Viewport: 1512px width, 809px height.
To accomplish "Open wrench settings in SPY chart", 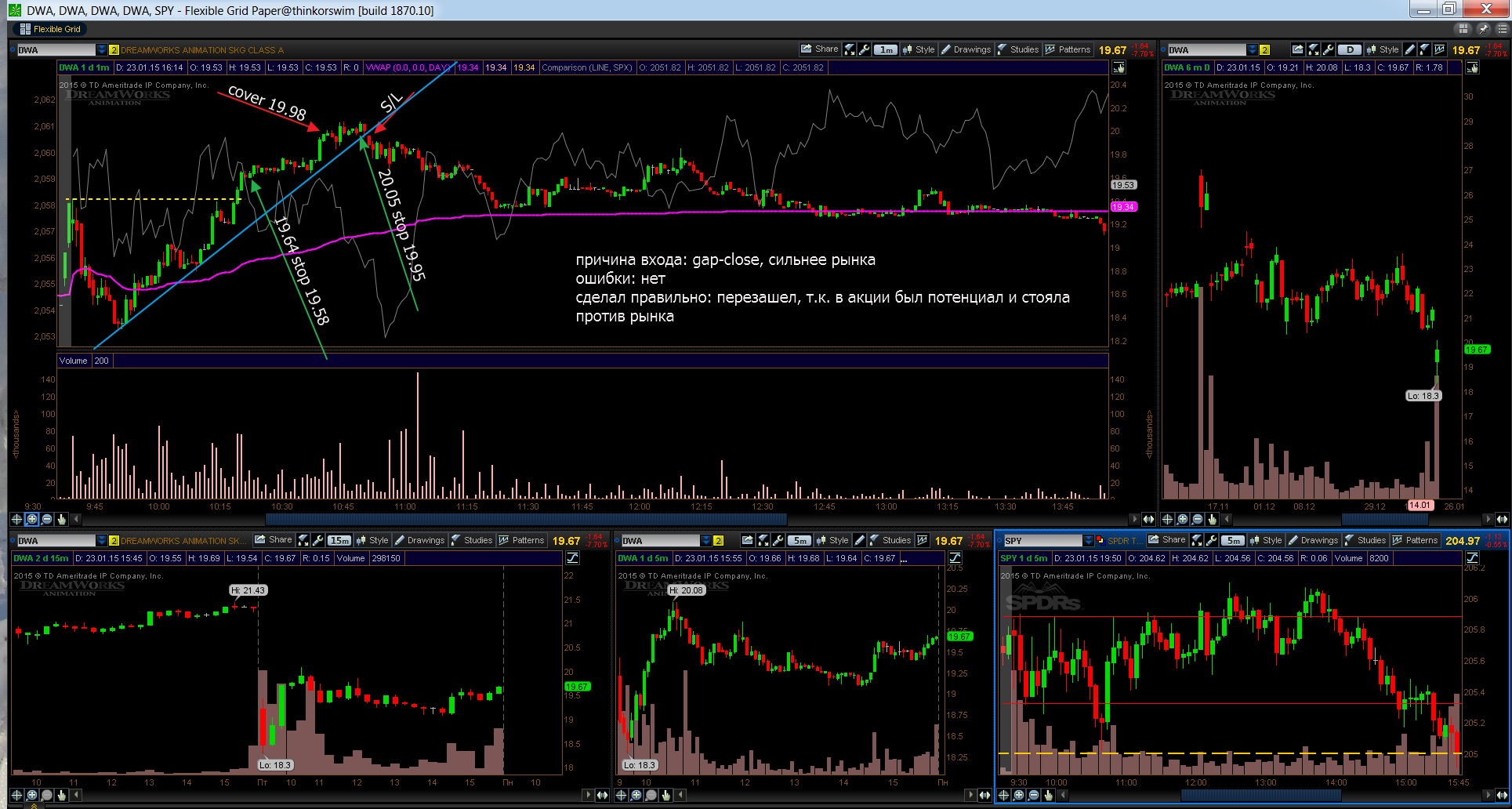I will pos(1211,540).
